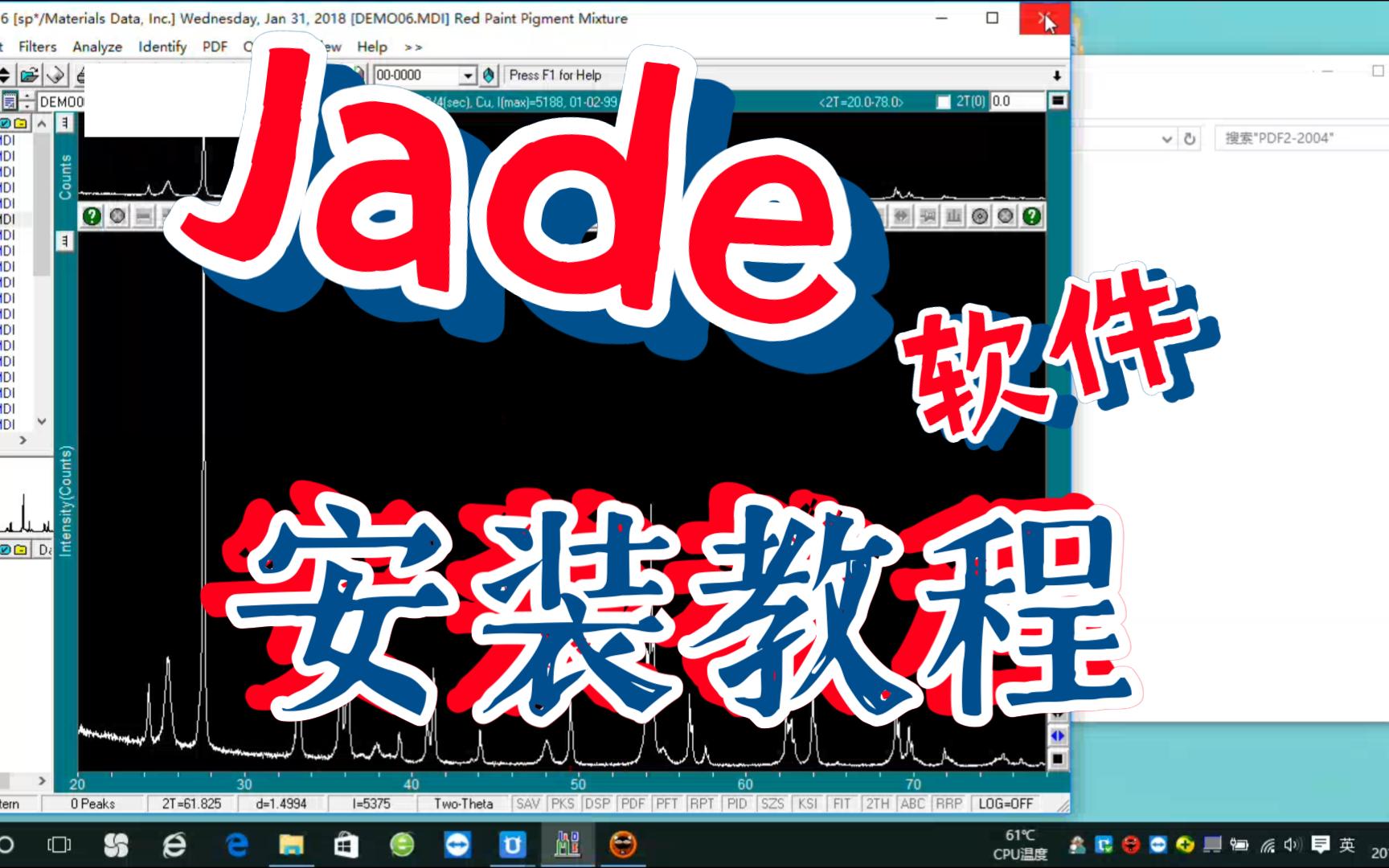This screenshot has width=1389, height=868.
Task: Click the volume speaker tray icon
Action: 1292,845
